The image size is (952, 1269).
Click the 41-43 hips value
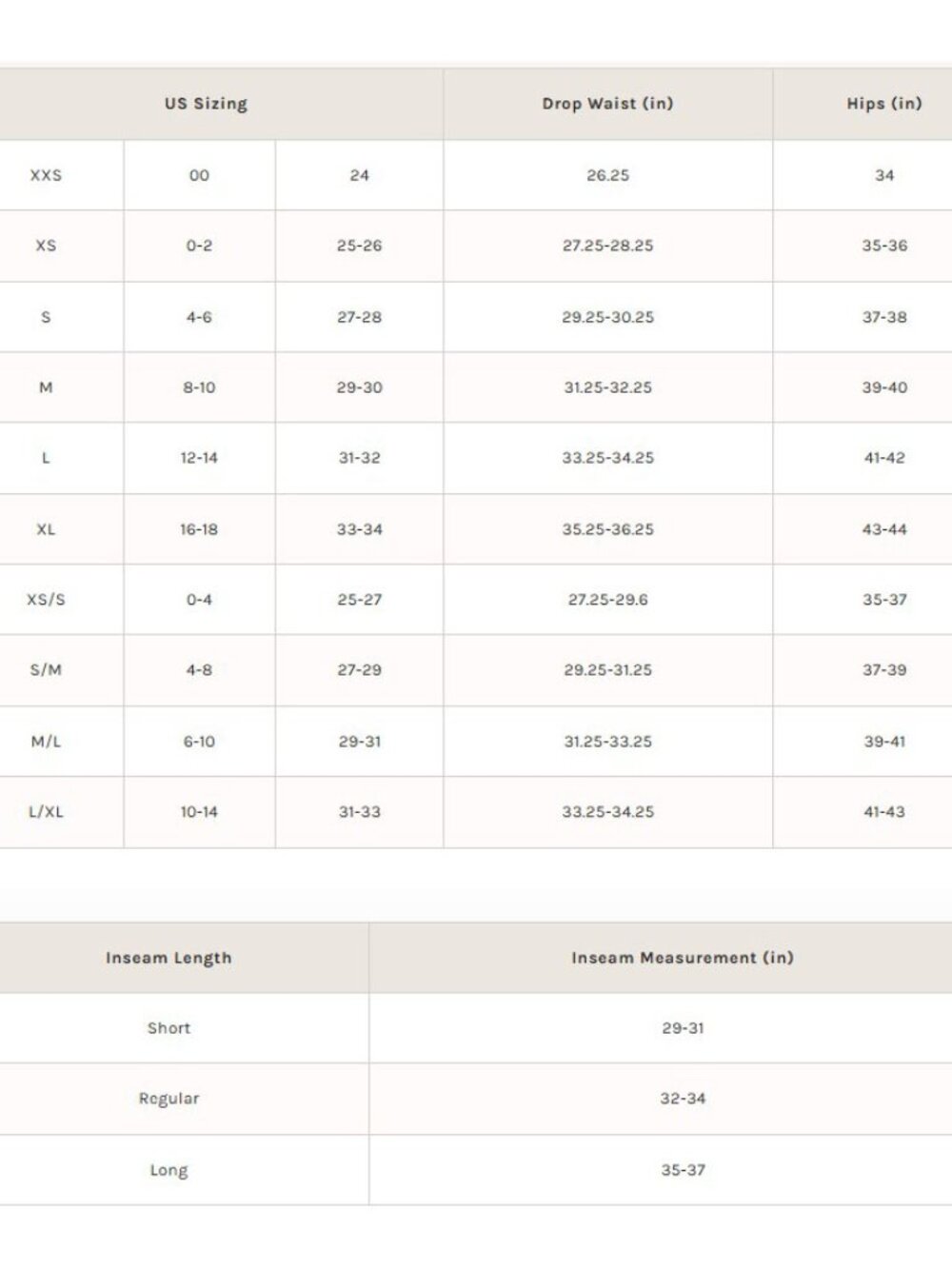883,812
